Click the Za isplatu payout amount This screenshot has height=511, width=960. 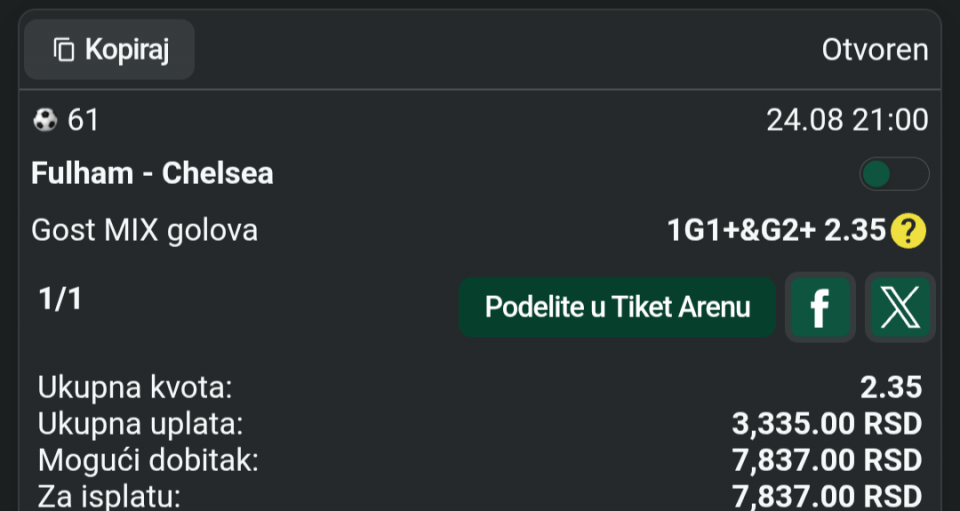827,496
